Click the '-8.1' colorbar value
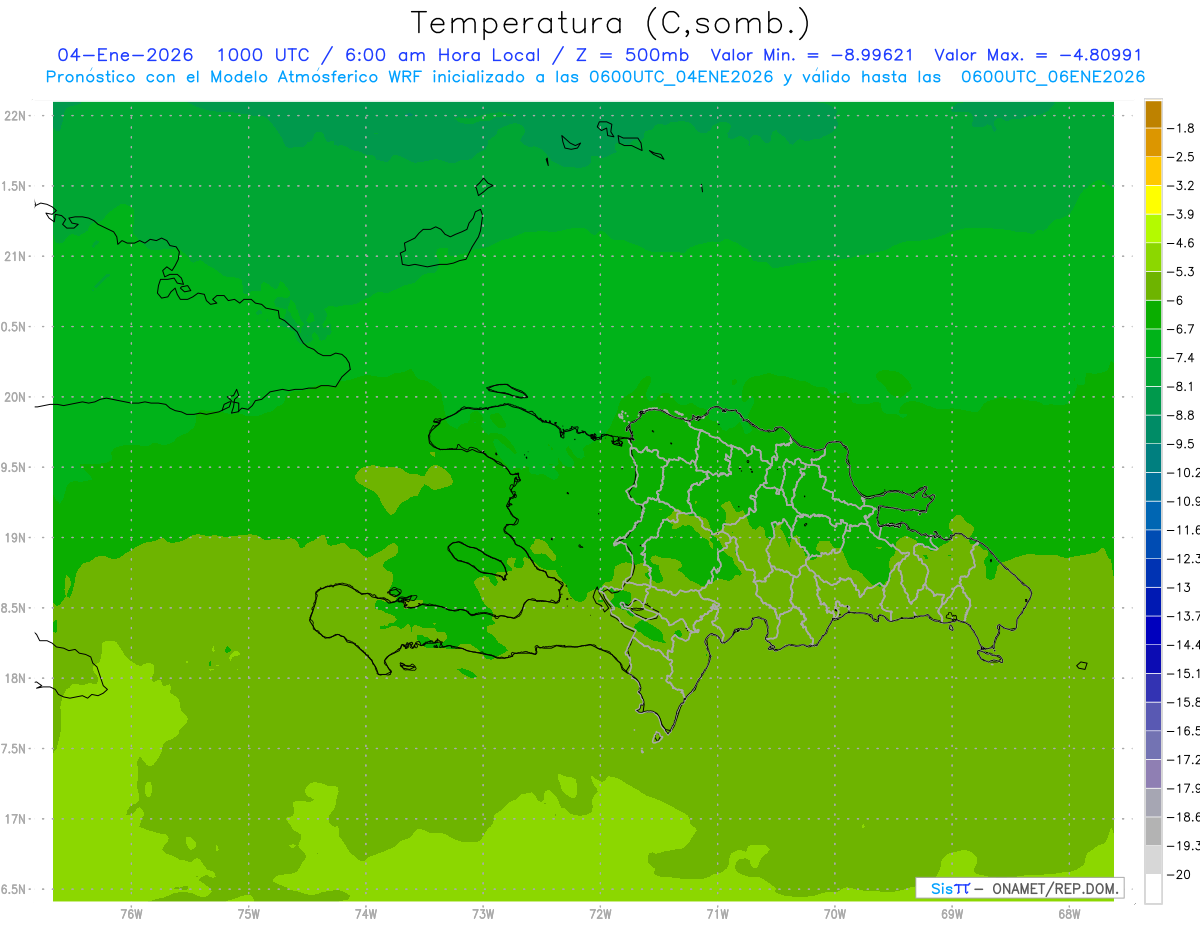This screenshot has height=927, width=1200. click(x=1181, y=386)
